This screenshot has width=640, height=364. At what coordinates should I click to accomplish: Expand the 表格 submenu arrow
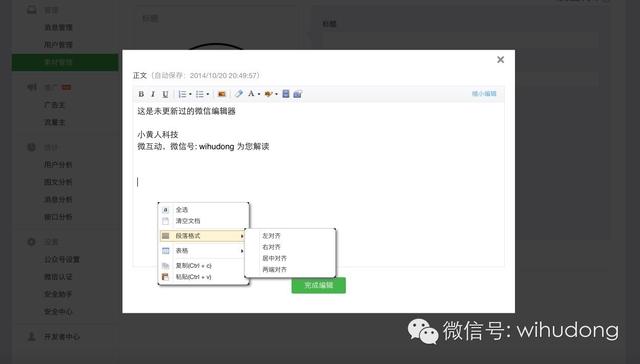point(242,251)
